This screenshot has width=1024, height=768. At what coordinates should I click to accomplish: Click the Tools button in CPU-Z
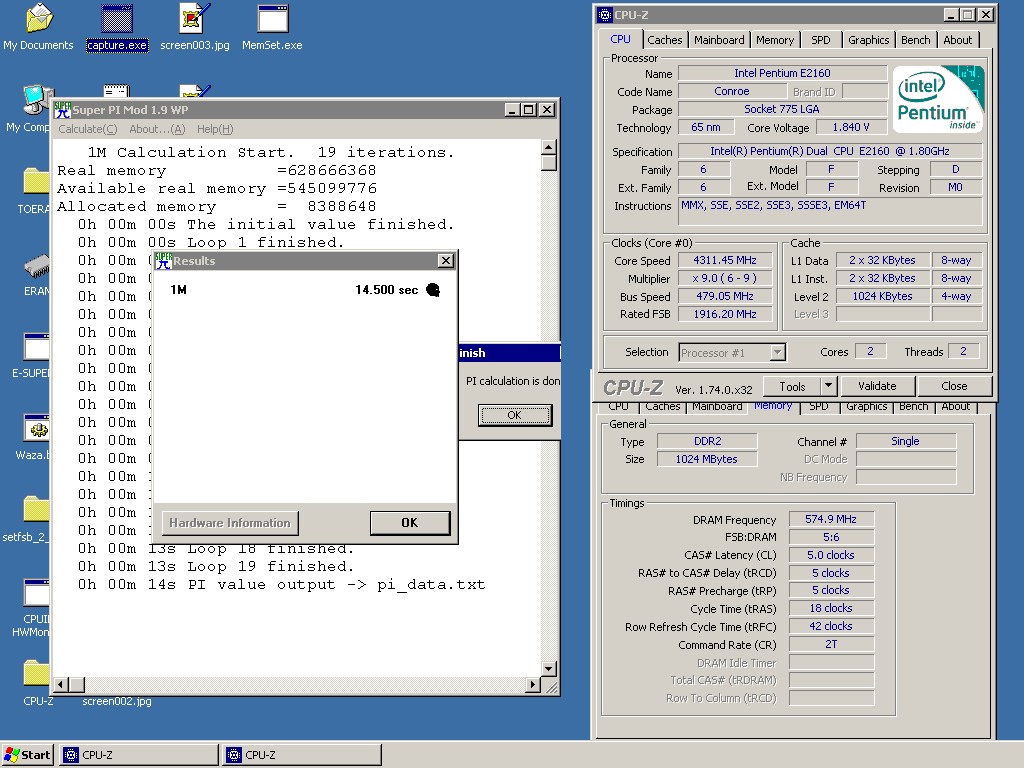click(x=792, y=386)
